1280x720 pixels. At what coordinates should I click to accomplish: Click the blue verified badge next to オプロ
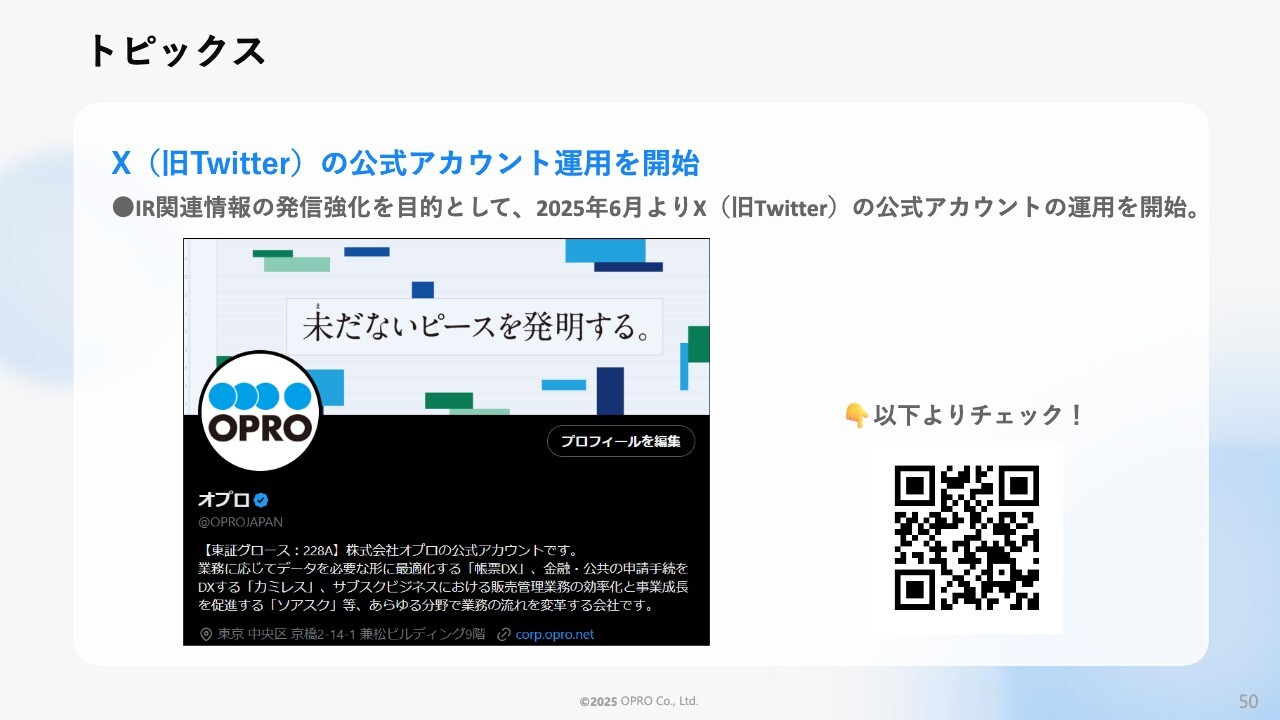pyautogui.click(x=261, y=500)
